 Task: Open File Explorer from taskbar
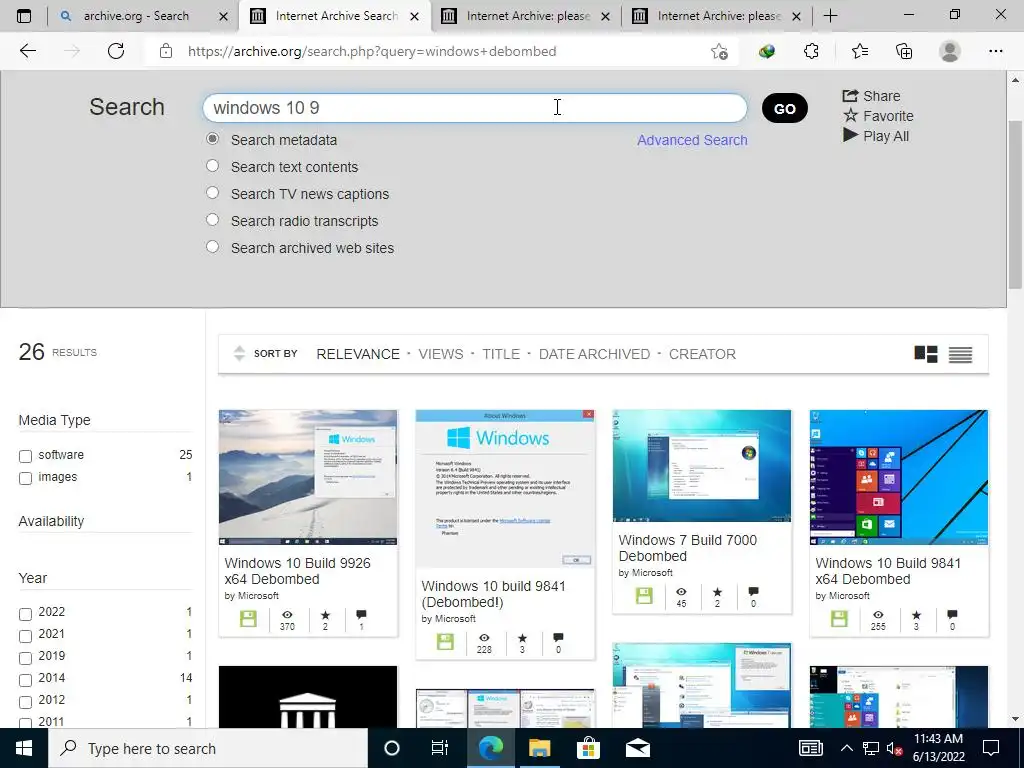[539, 748]
